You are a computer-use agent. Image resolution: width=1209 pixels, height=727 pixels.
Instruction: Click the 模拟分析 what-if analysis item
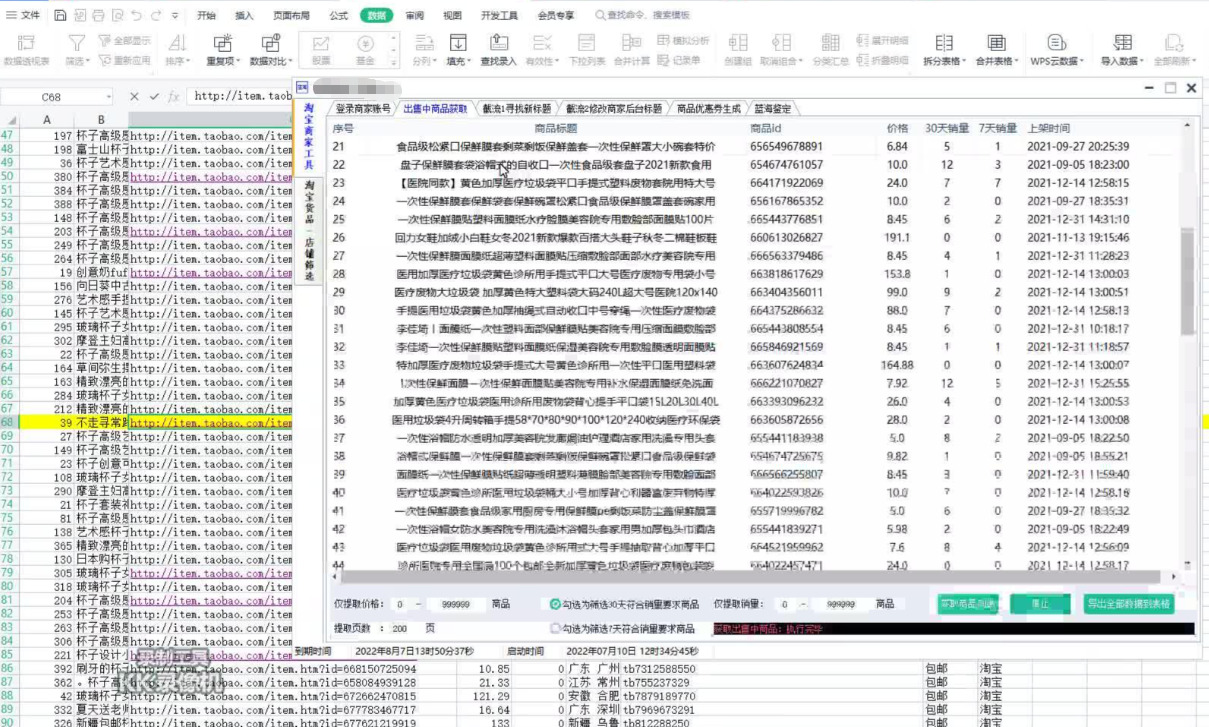pos(684,41)
